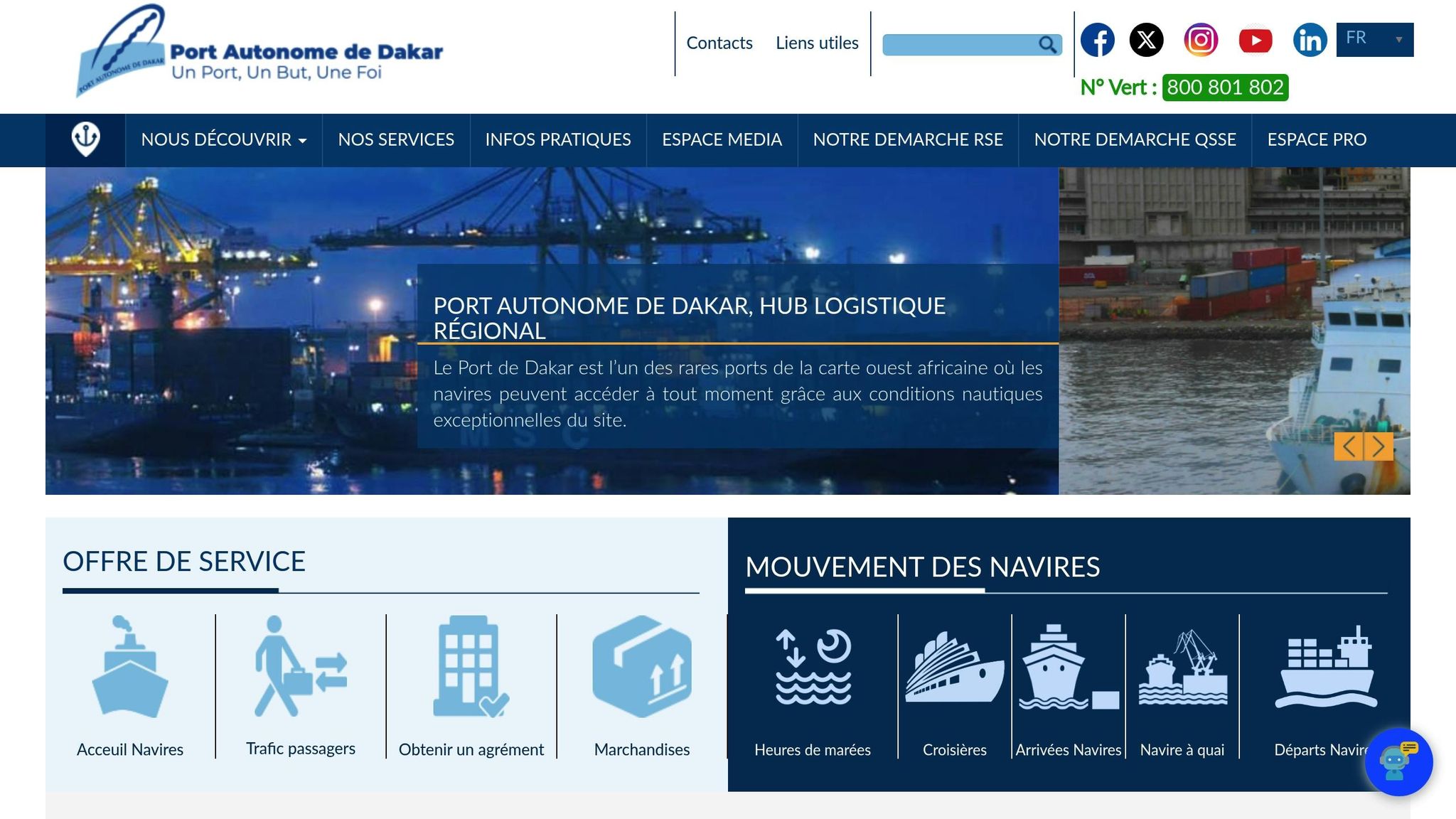Click the Arrivées Navires ship icon
1456x819 pixels.
coord(1069,666)
